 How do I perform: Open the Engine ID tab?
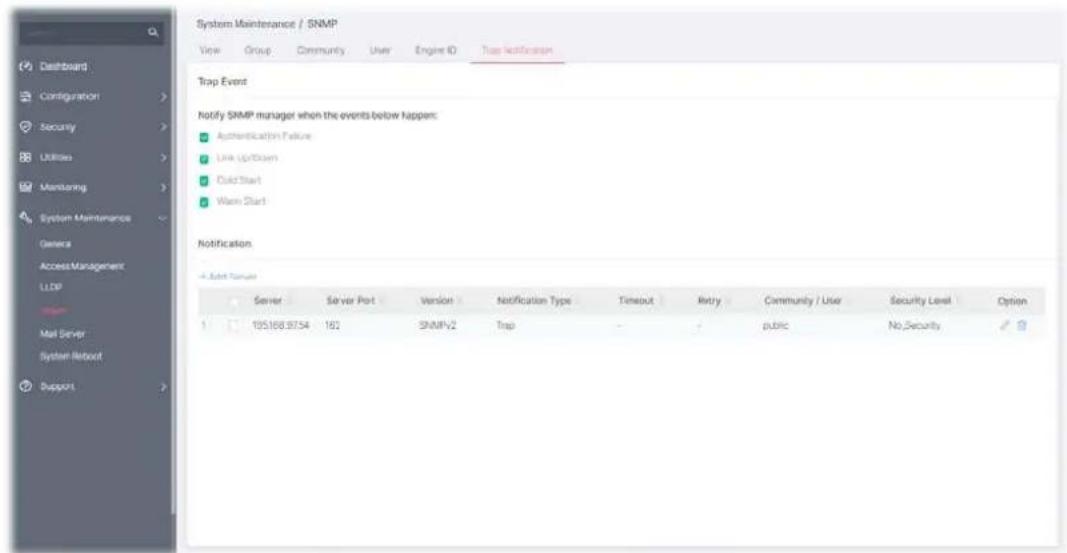point(436,50)
